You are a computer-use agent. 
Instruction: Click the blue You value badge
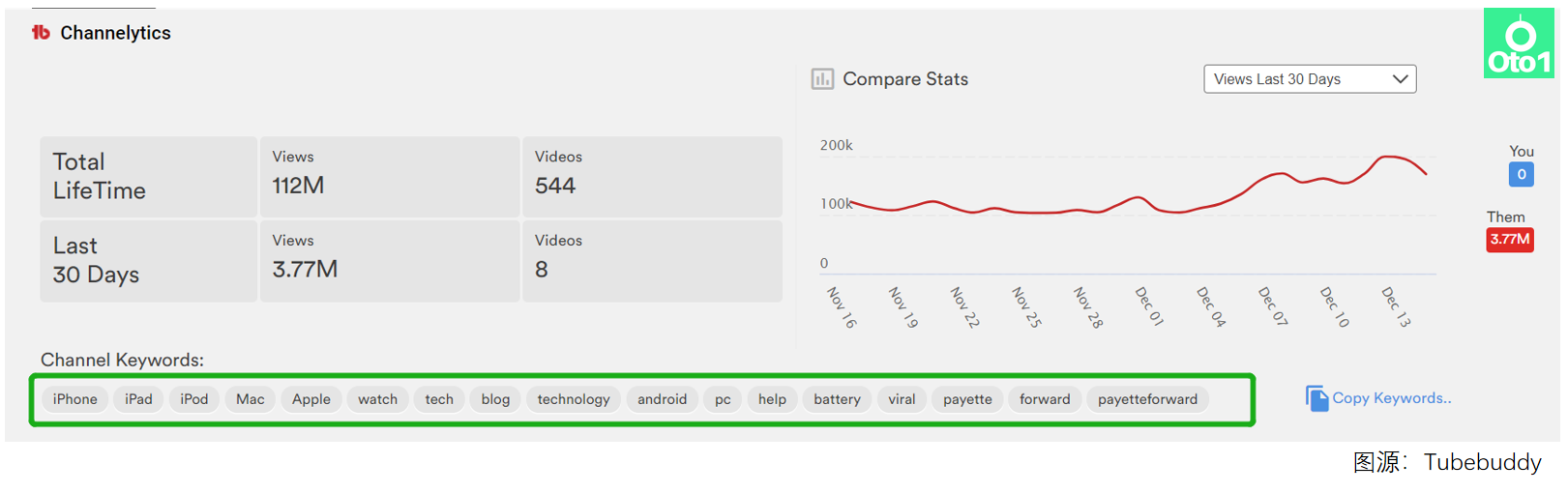1521,175
